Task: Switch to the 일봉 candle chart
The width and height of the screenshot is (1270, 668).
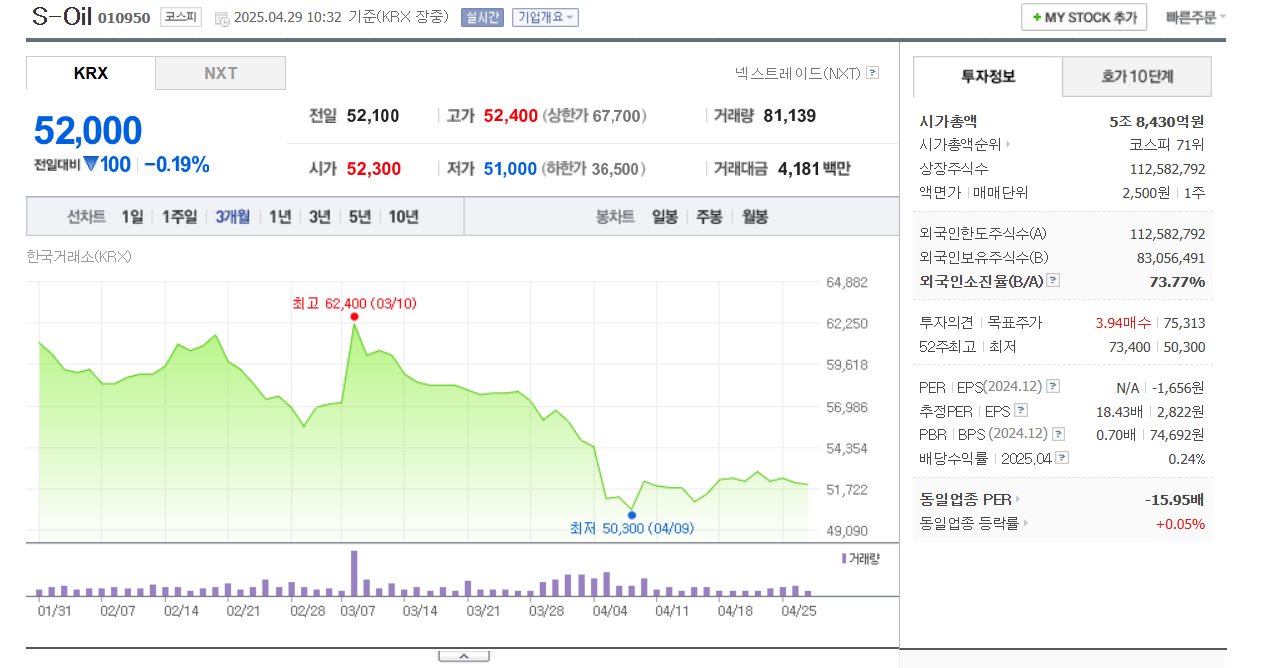Action: click(665, 216)
